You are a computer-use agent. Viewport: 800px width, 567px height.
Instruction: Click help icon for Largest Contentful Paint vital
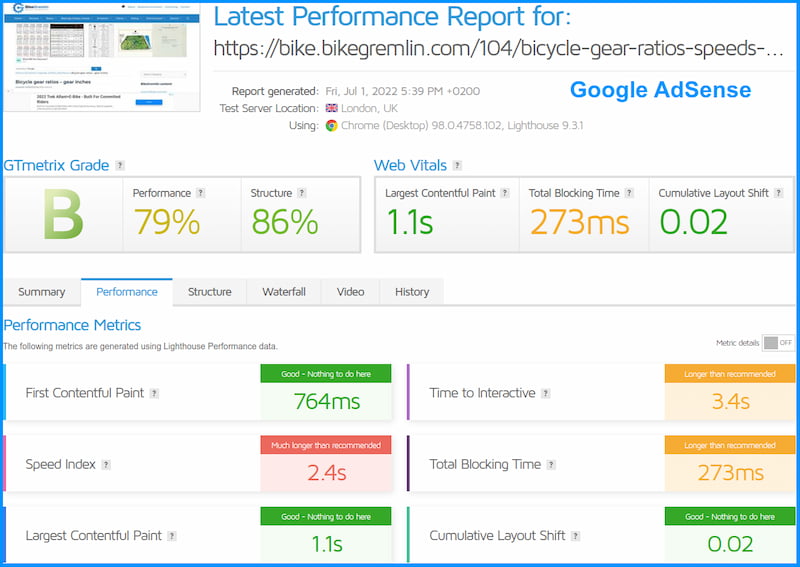tap(505, 193)
